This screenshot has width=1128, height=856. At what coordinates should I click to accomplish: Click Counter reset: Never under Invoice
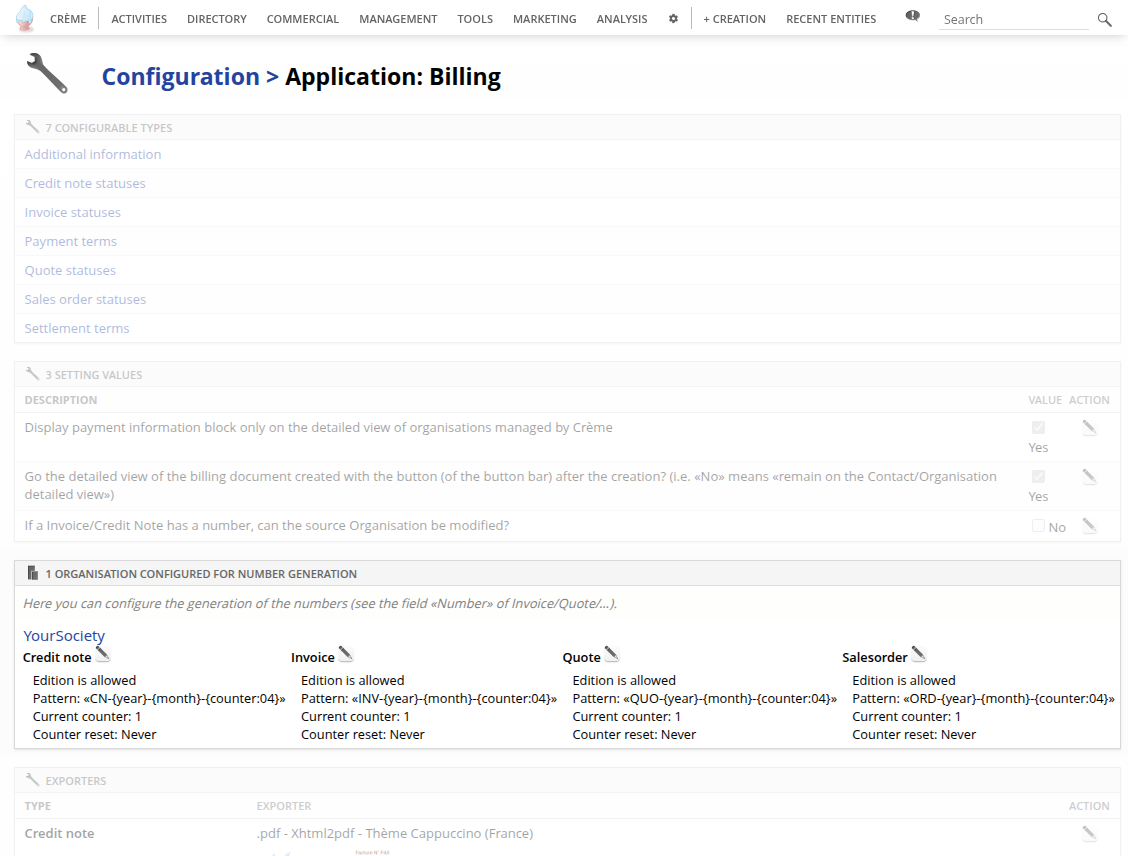[x=363, y=734]
